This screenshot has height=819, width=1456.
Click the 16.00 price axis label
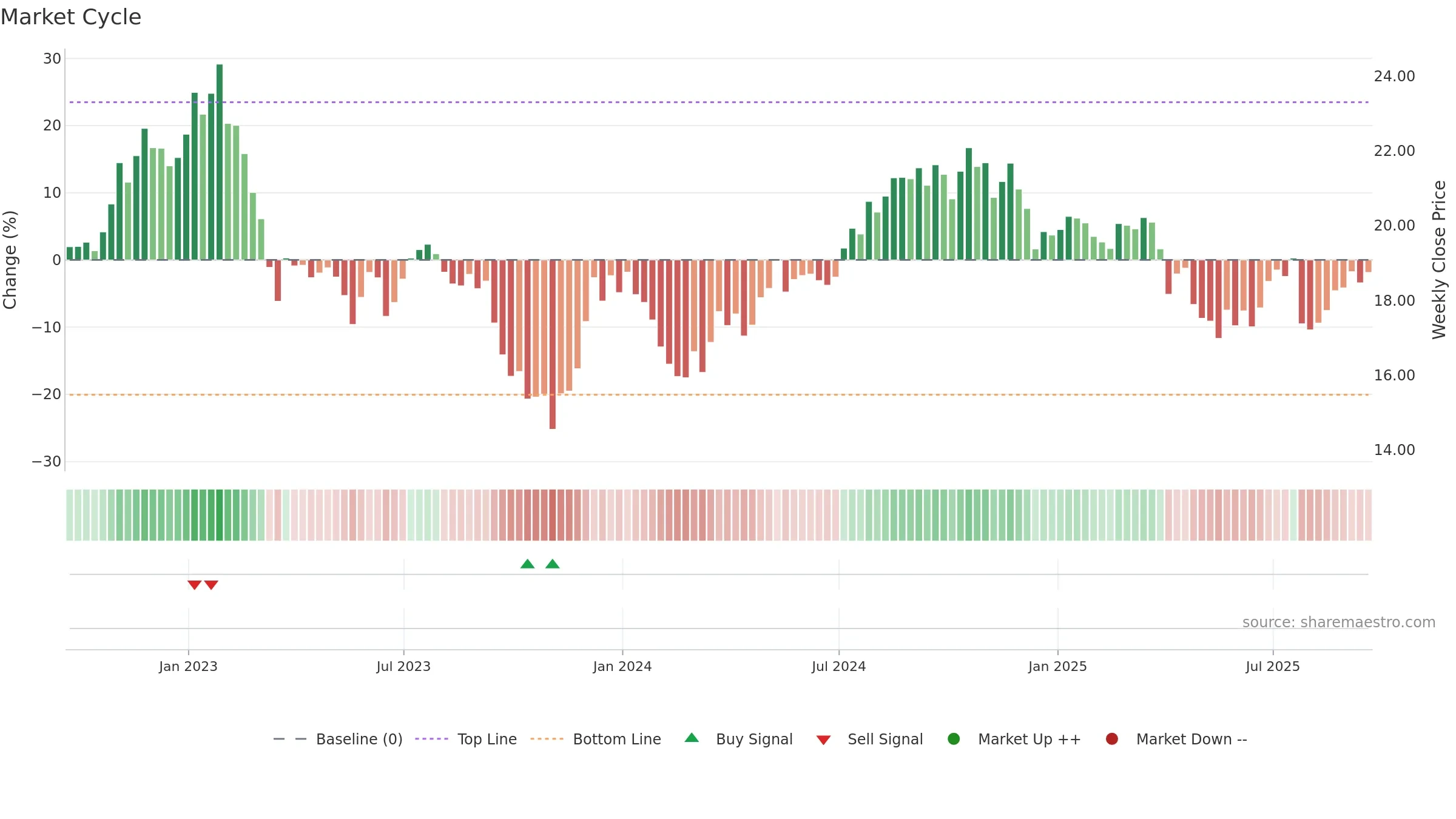click(1394, 375)
